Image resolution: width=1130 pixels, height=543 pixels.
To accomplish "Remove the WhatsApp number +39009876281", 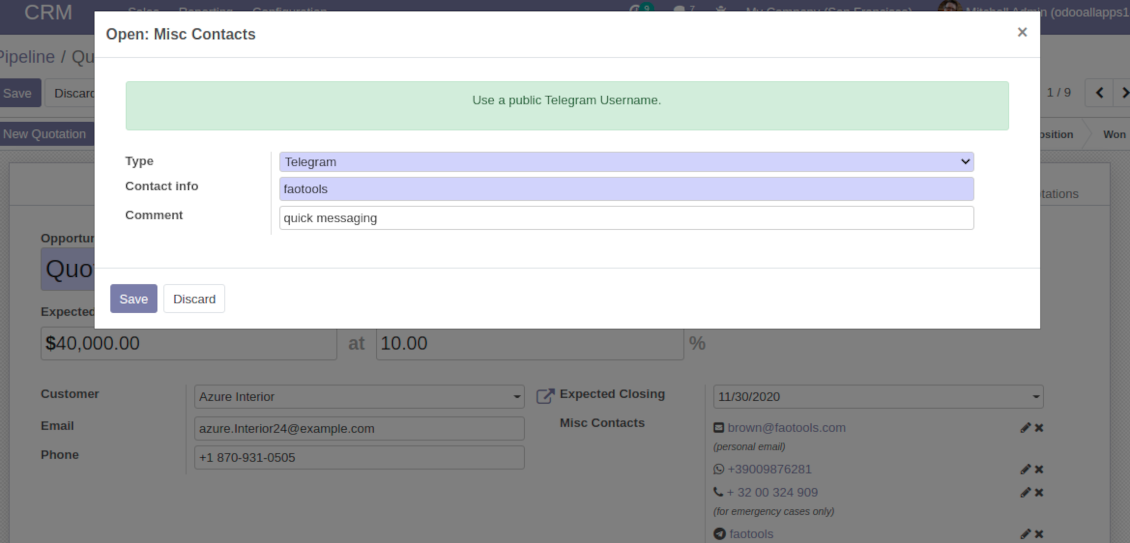I will coord(1039,469).
